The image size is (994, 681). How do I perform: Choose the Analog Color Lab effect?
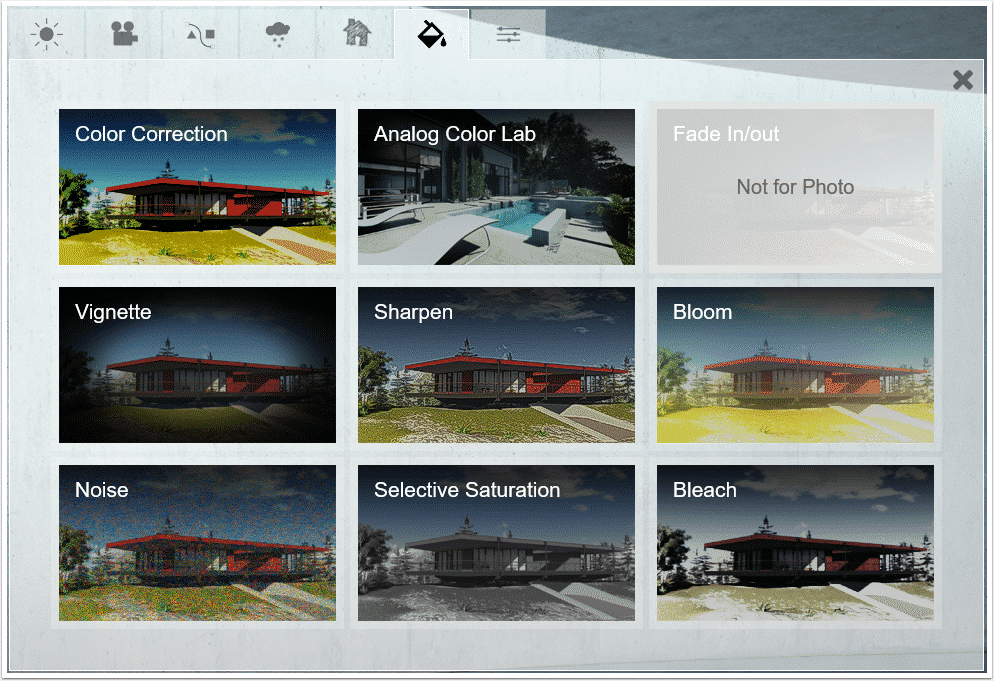click(x=496, y=187)
